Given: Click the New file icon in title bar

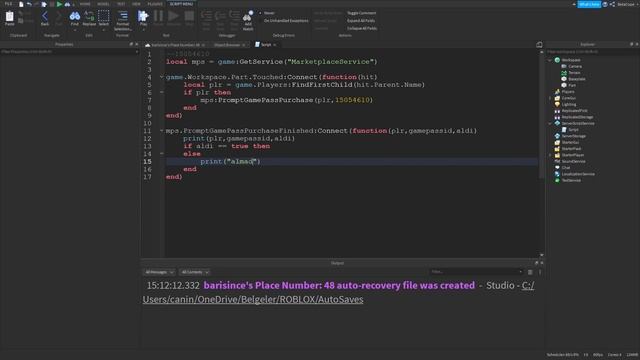Looking at the screenshot, I should click(x=21, y=4).
